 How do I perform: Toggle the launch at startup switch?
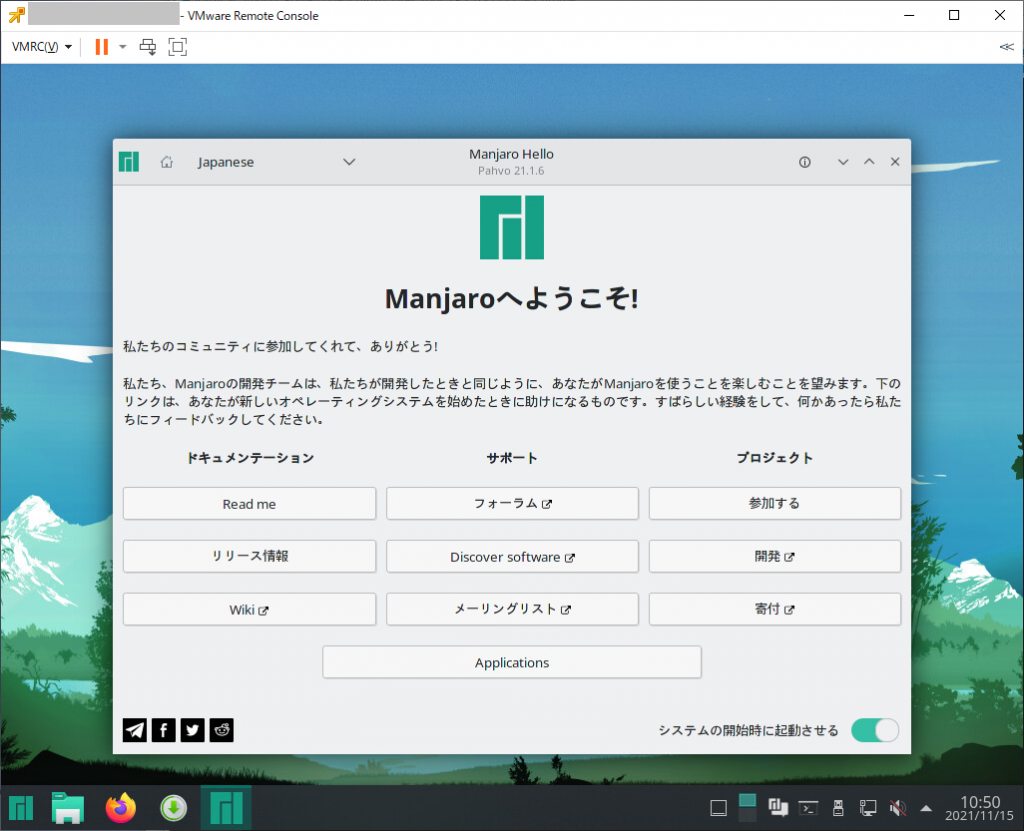(x=874, y=730)
